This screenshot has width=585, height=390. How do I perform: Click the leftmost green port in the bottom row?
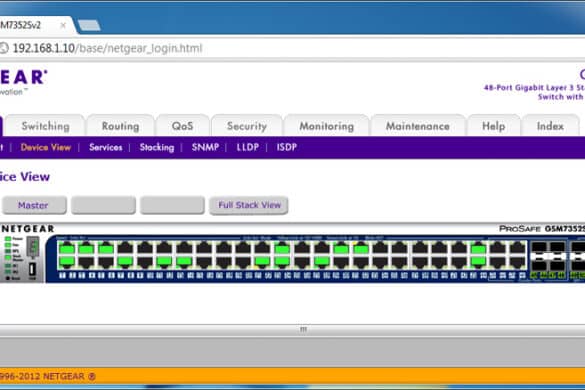67,262
